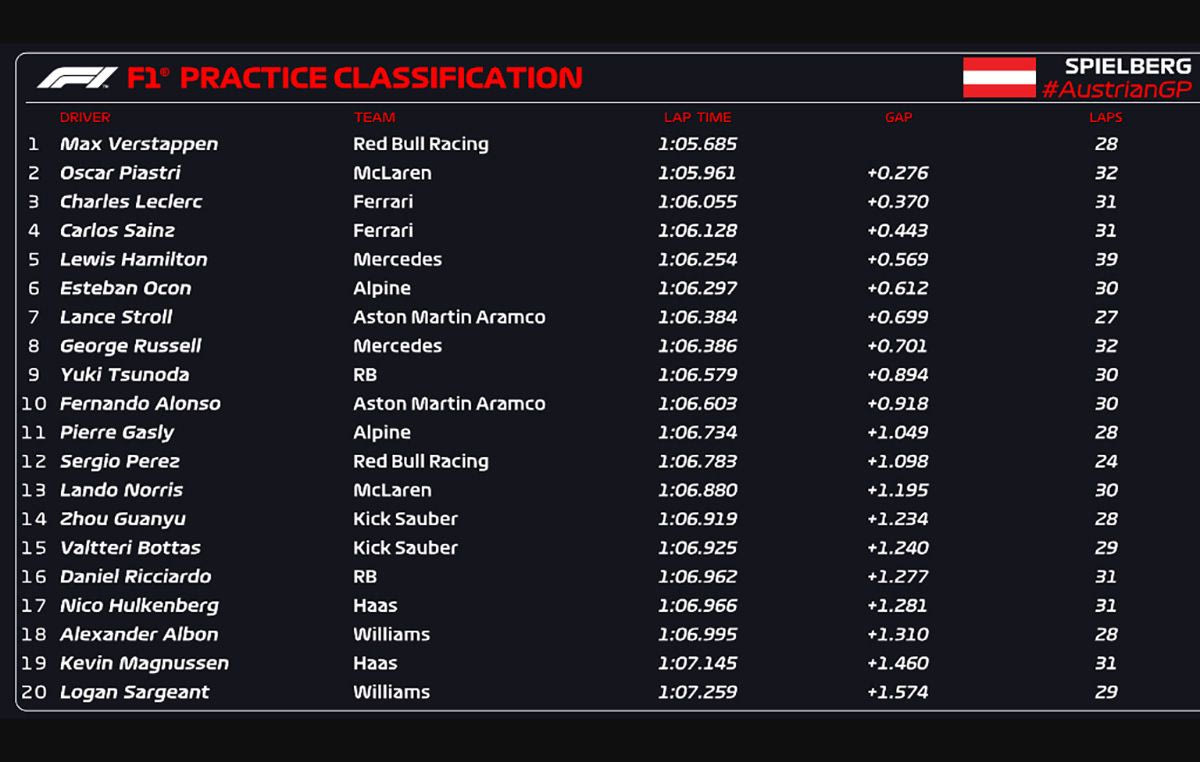
Task: Click the GAP column header
Action: 898,117
